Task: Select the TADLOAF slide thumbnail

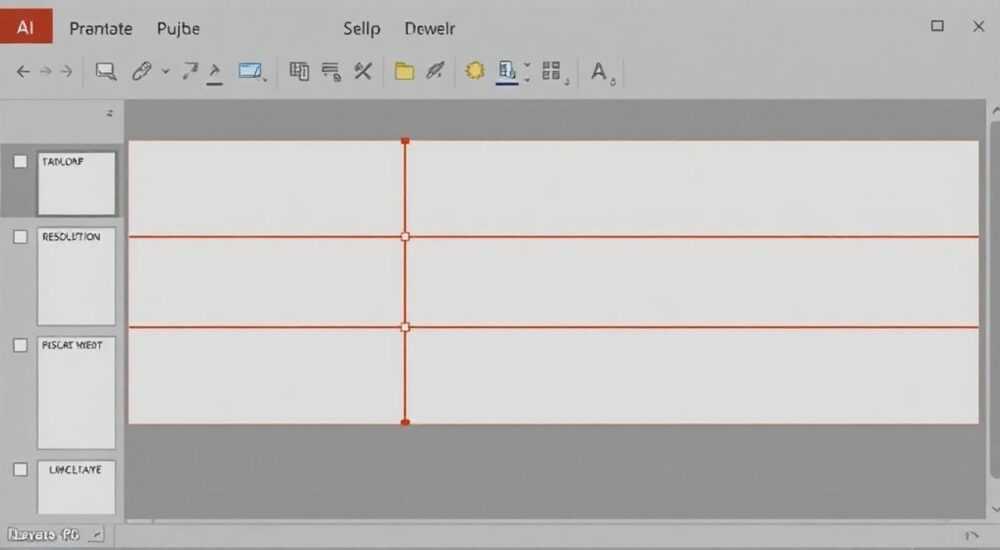Action: (x=77, y=183)
